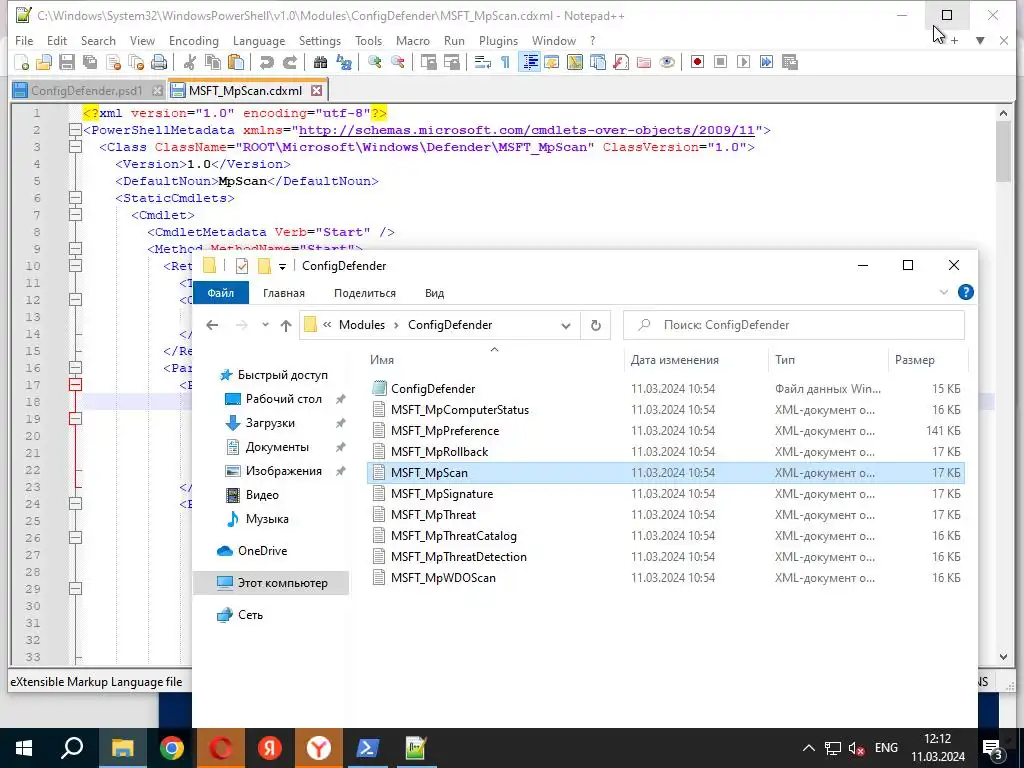Click the Zoom In magnifier icon
1024x768 pixels.
click(x=374, y=62)
